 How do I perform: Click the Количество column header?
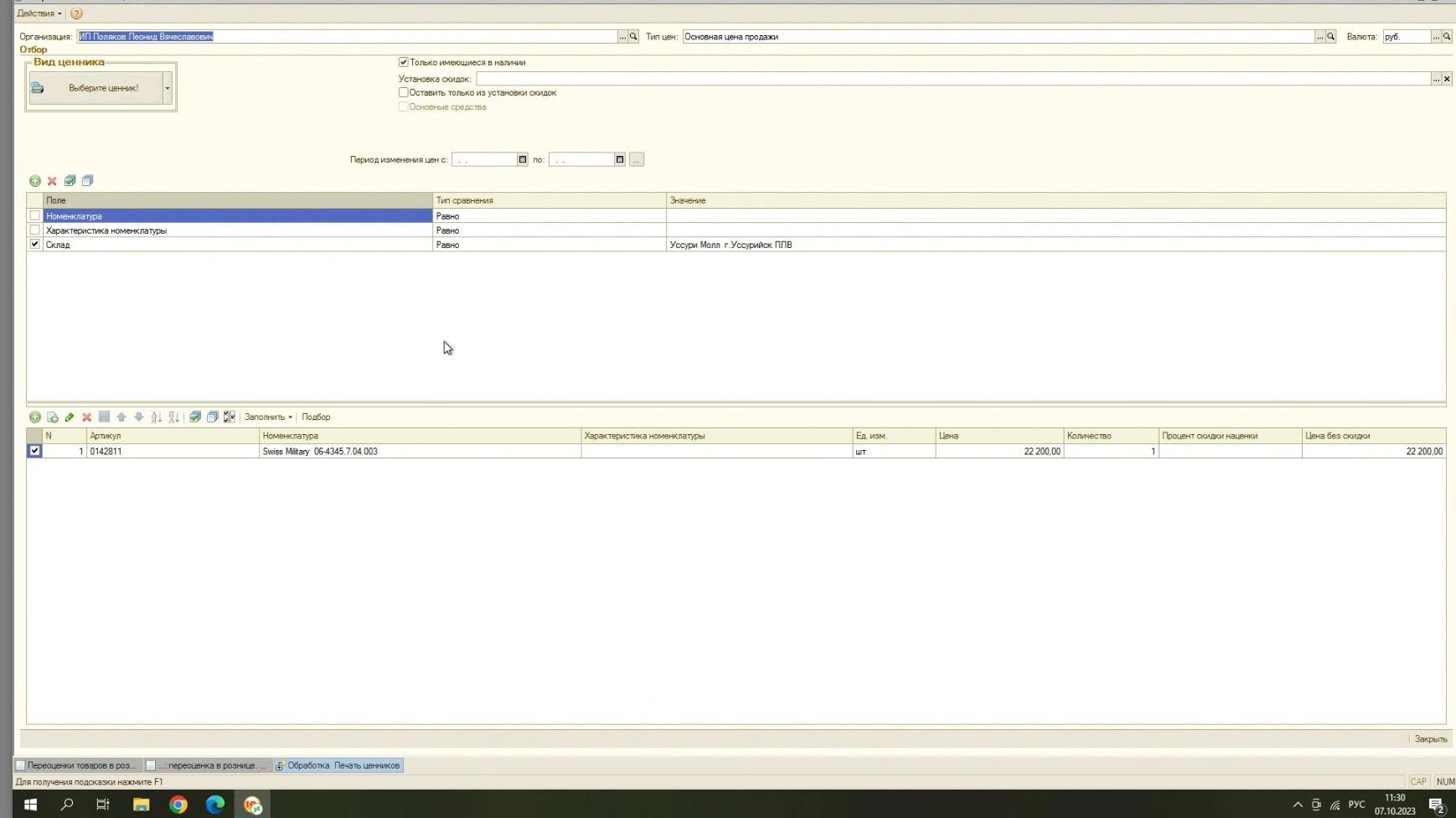click(x=1111, y=436)
